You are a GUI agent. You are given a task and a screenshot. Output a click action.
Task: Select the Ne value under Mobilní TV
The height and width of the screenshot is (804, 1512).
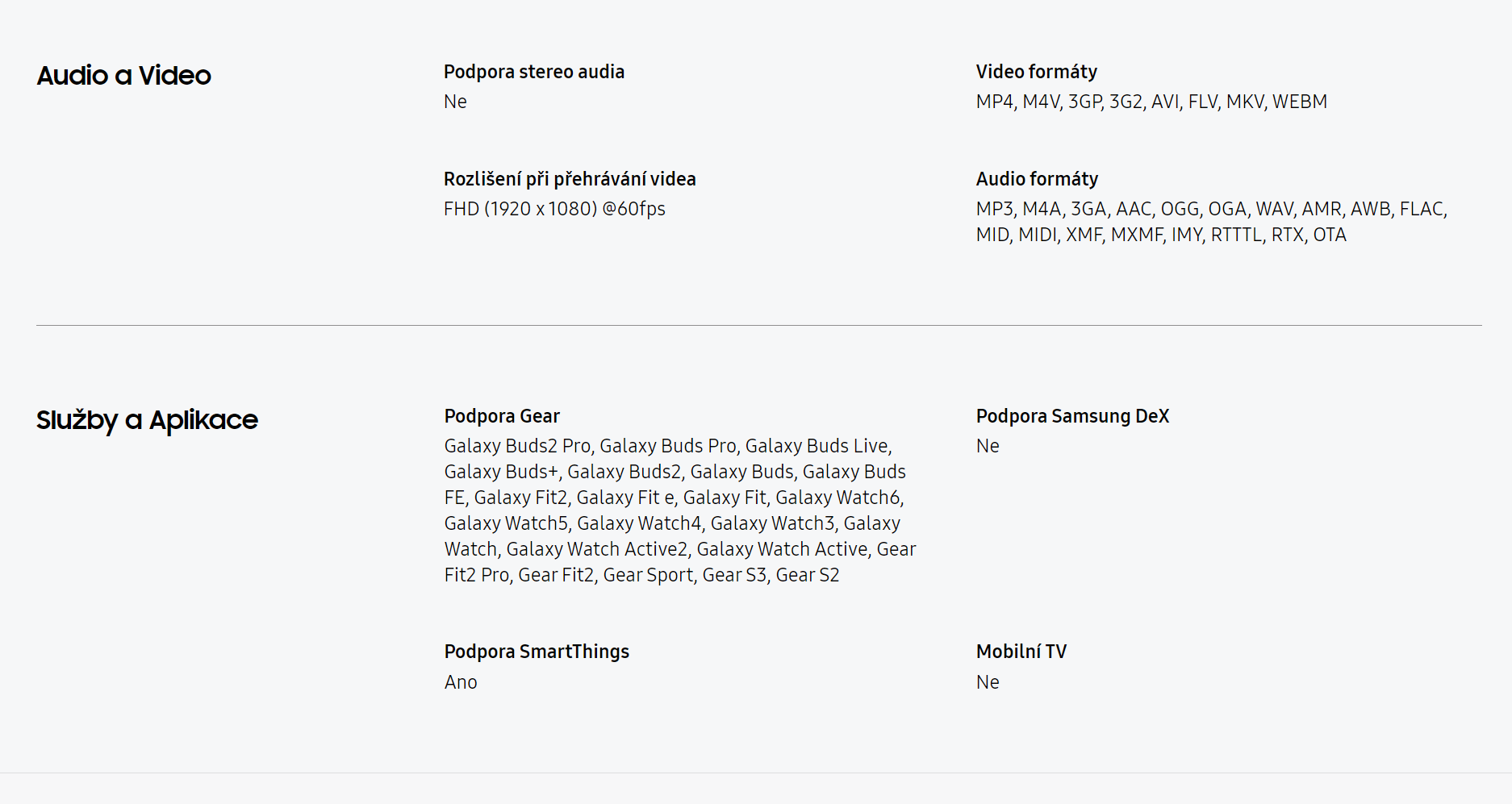pyautogui.click(x=988, y=682)
